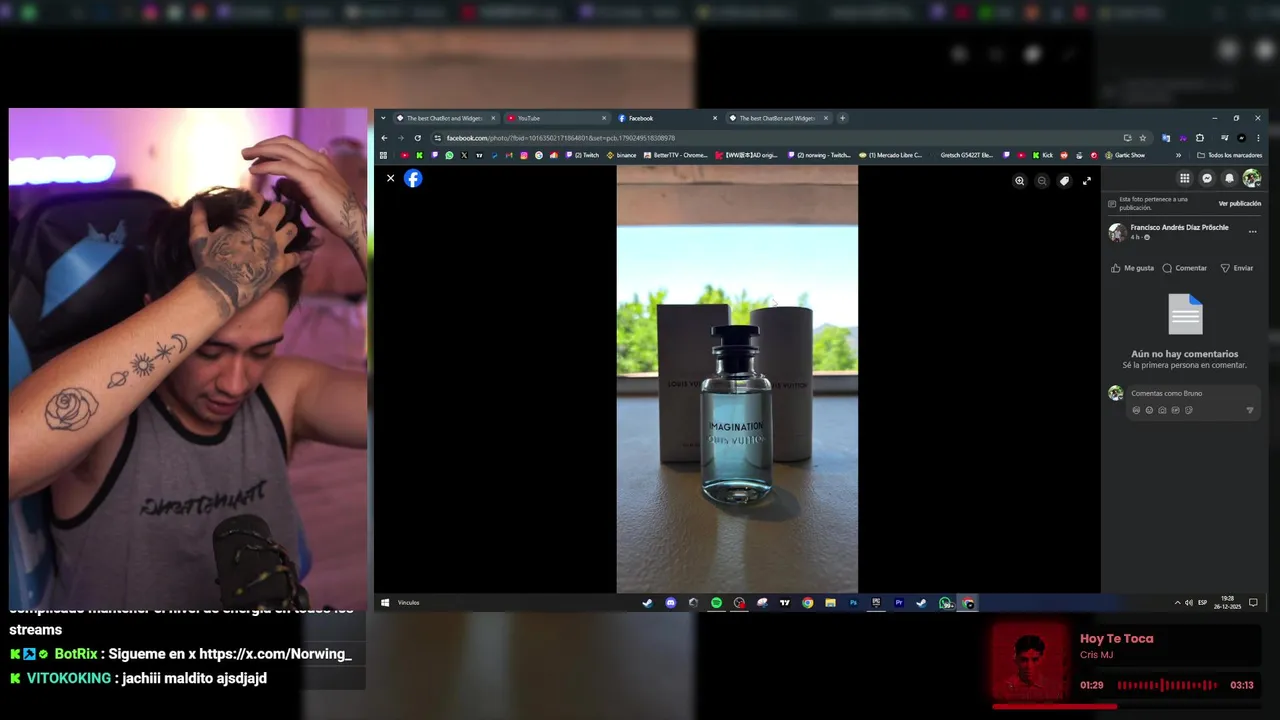Zoom in on the photo
This screenshot has width=1280, height=720.
(x=1020, y=181)
